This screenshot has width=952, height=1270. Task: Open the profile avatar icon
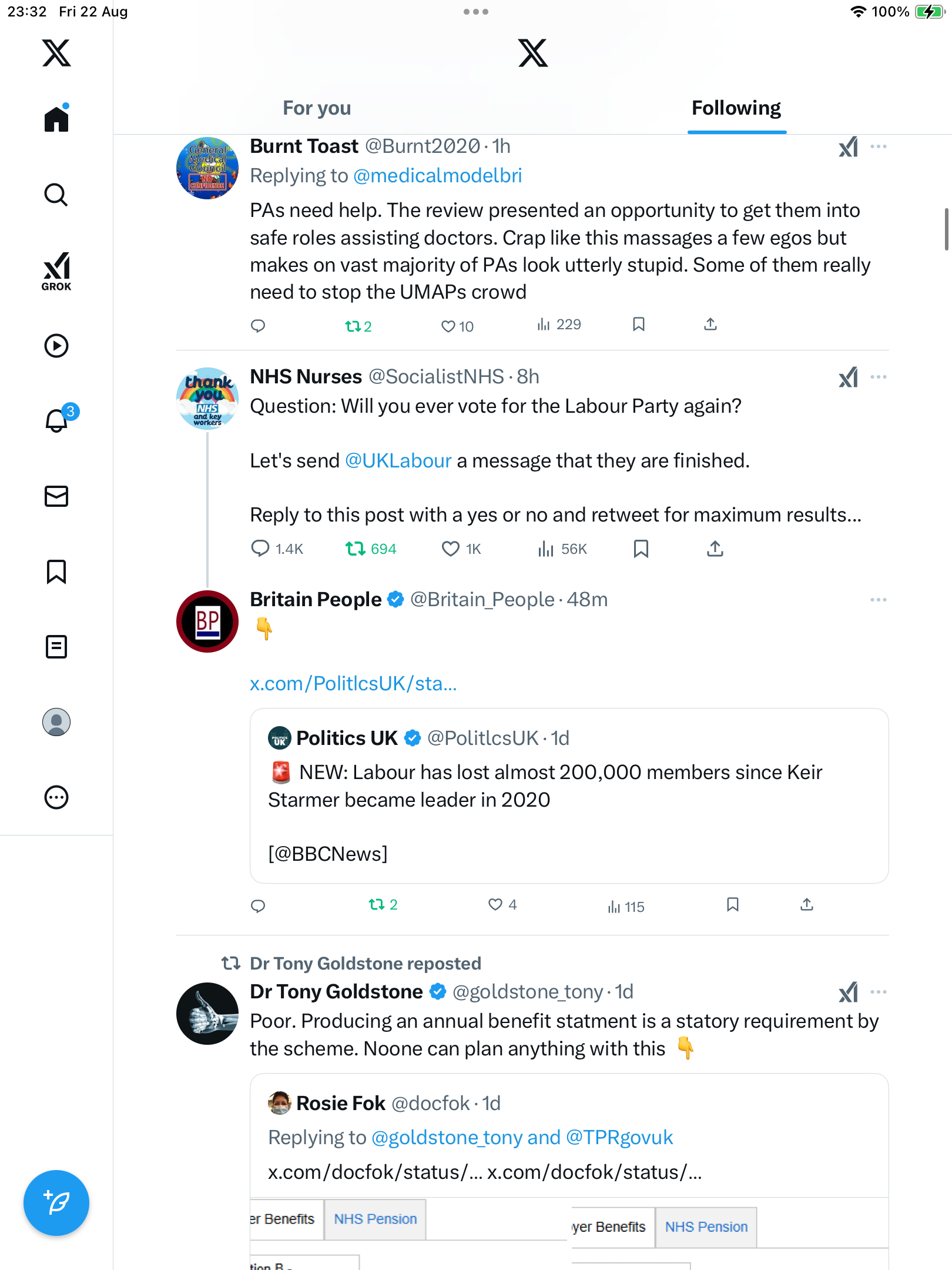point(56,722)
